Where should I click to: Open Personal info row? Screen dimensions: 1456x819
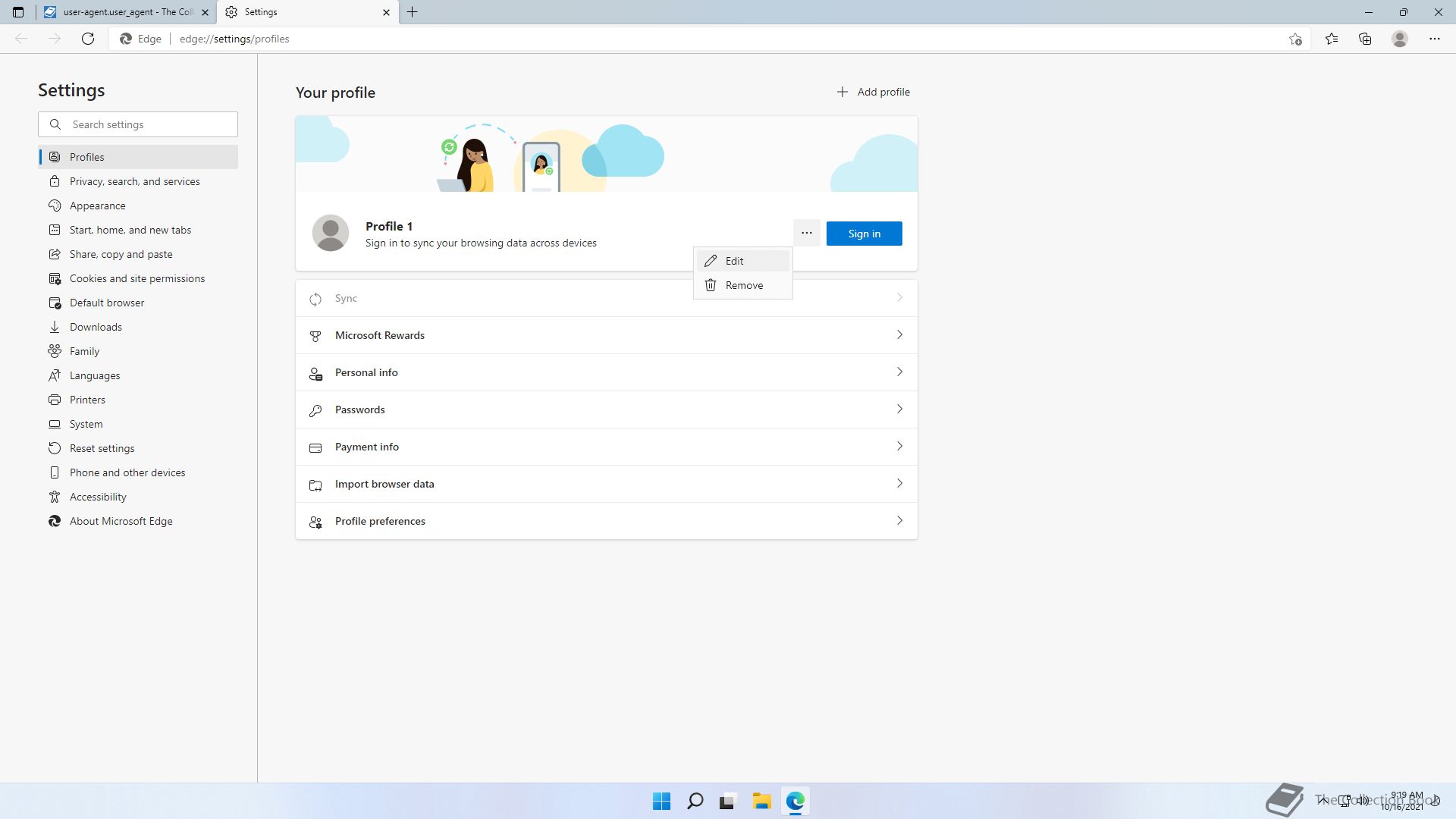tap(607, 372)
